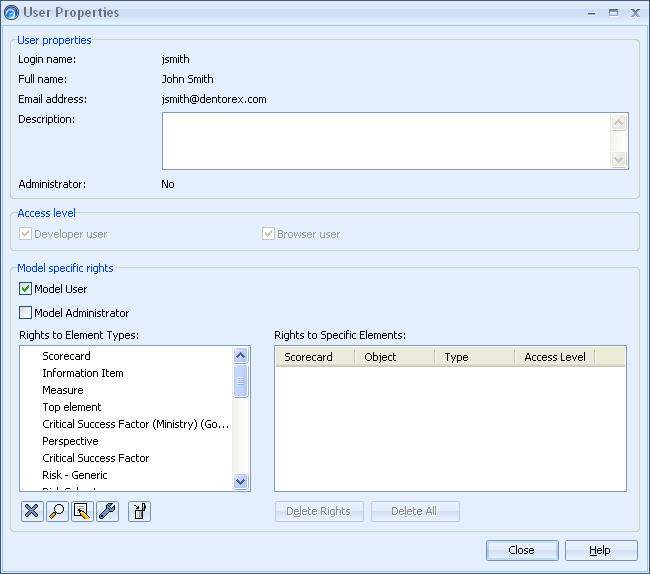The image size is (650, 574).
Task: Click the Administrator value No
Action: [x=168, y=184]
